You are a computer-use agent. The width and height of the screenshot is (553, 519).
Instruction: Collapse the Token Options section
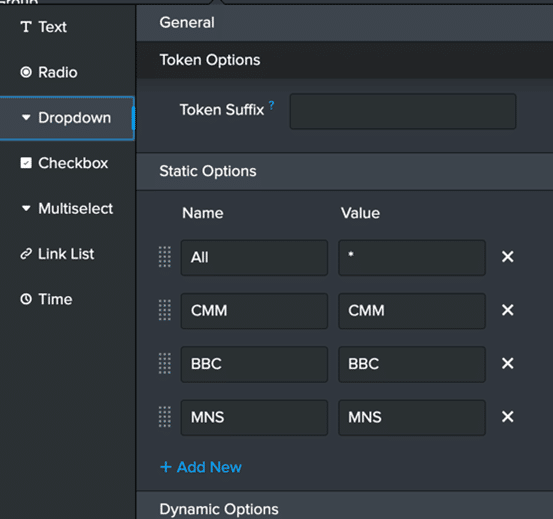coord(344,60)
